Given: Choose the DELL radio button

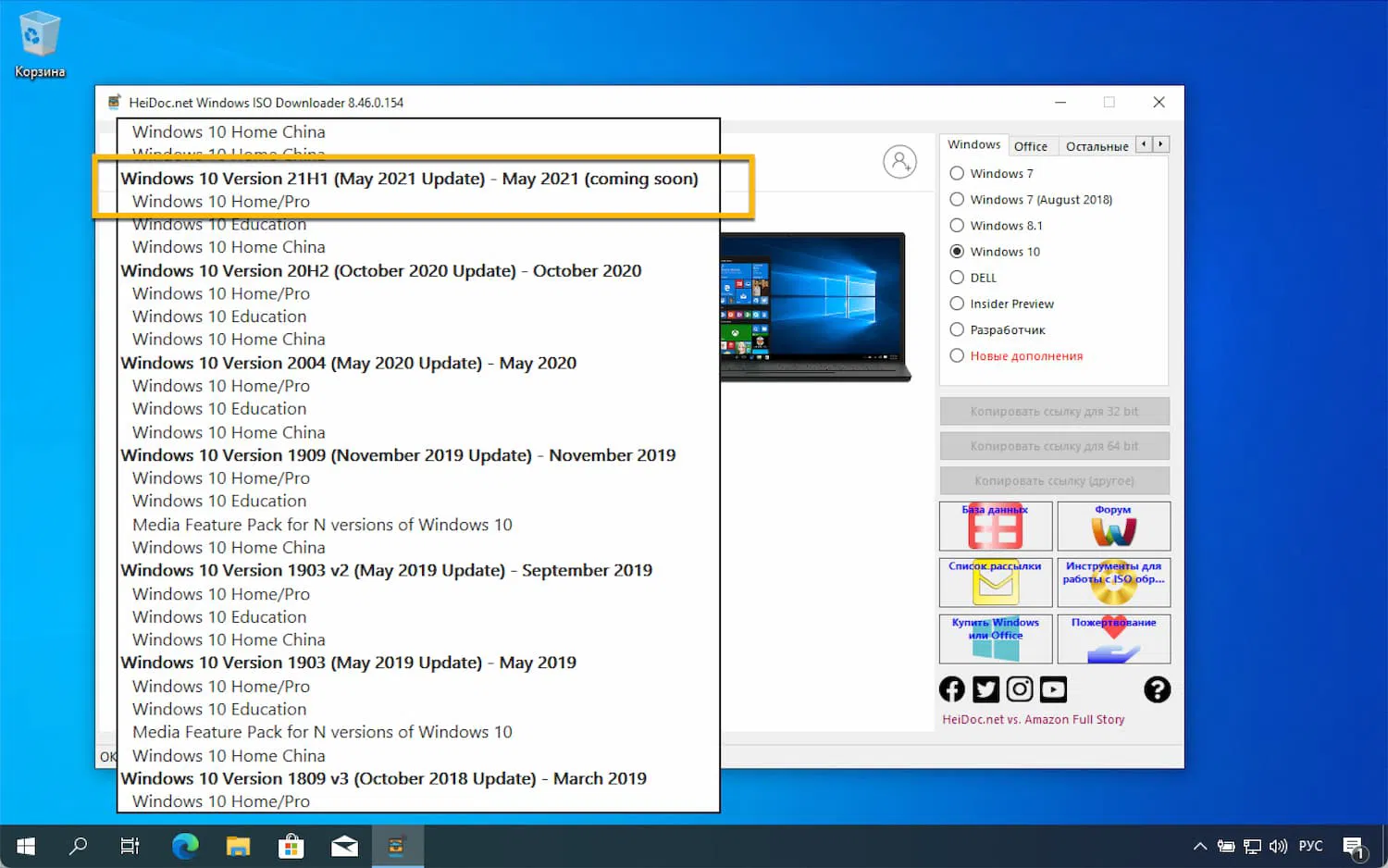Looking at the screenshot, I should tap(957, 277).
